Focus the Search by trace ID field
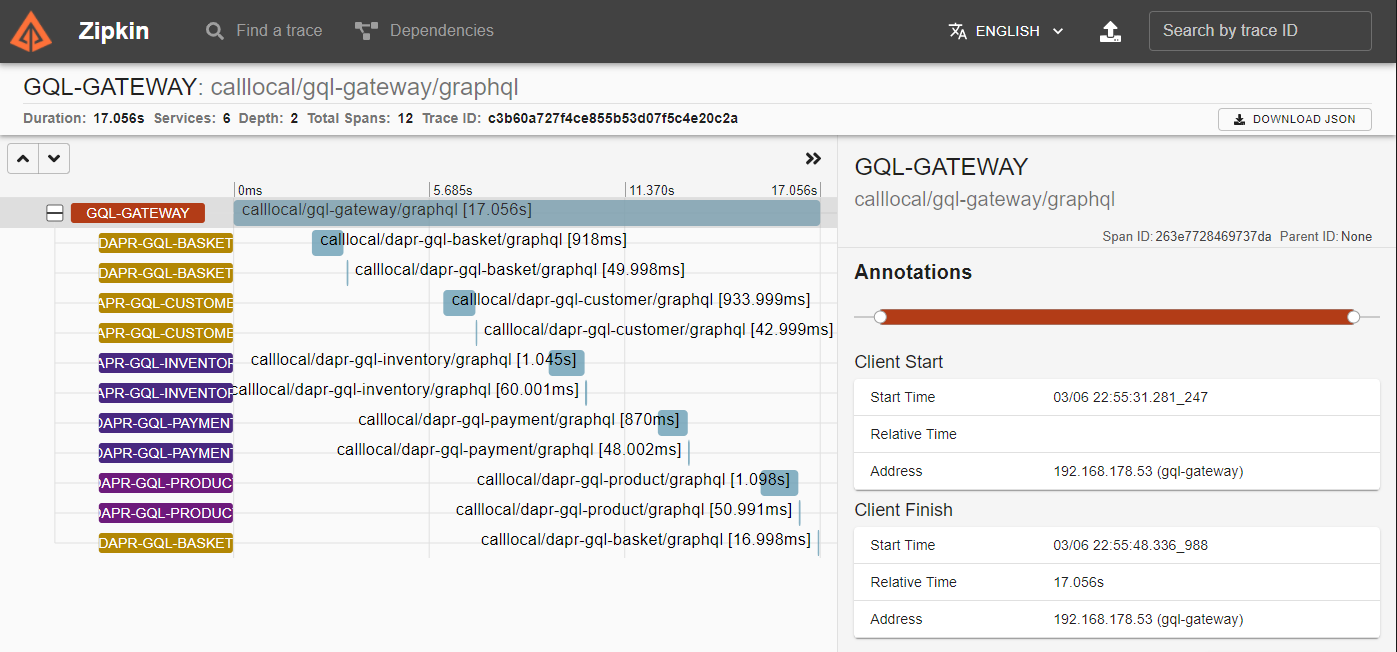This screenshot has height=652, width=1397. tap(1260, 31)
